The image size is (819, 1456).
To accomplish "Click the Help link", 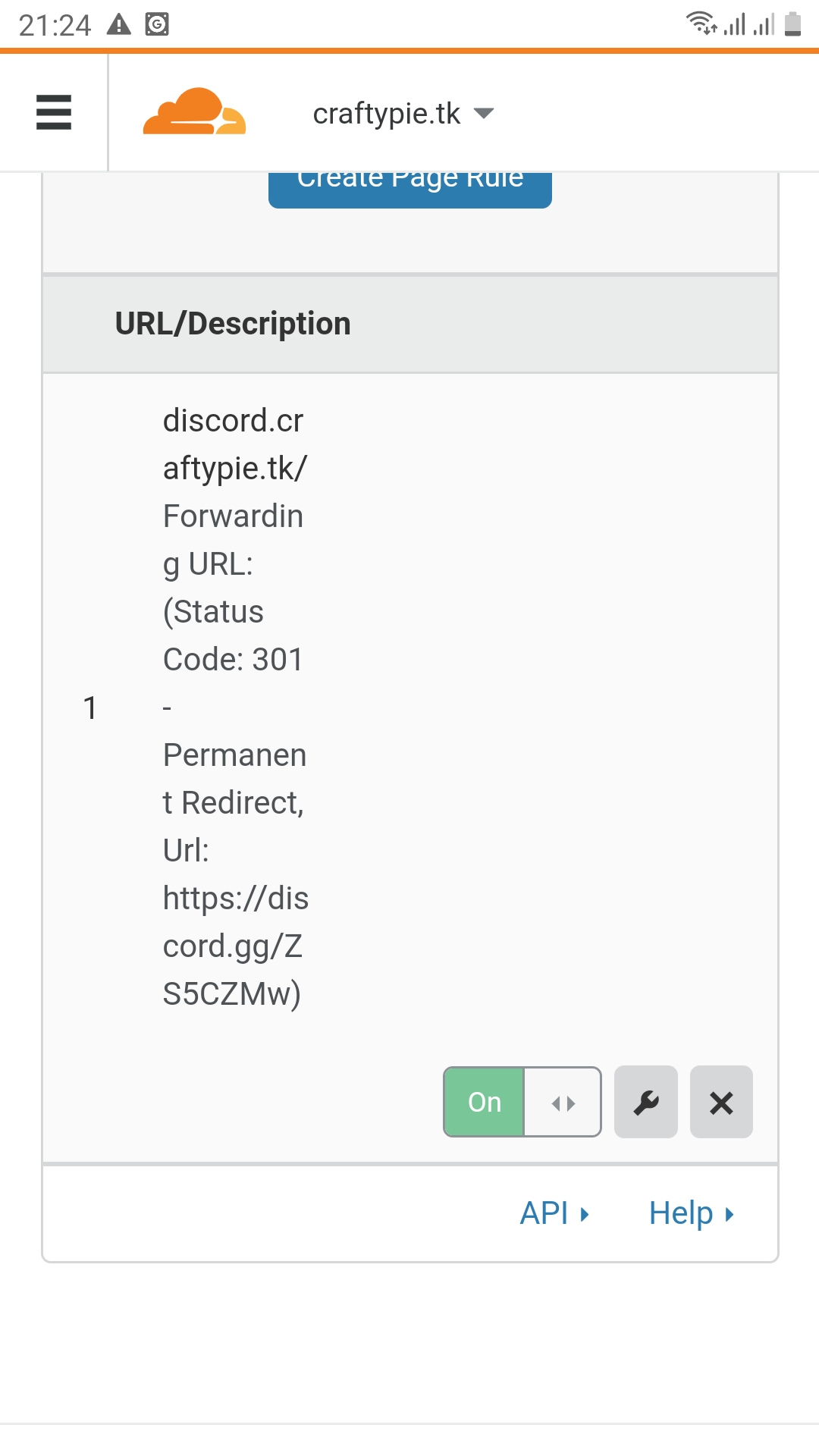I will click(680, 1212).
